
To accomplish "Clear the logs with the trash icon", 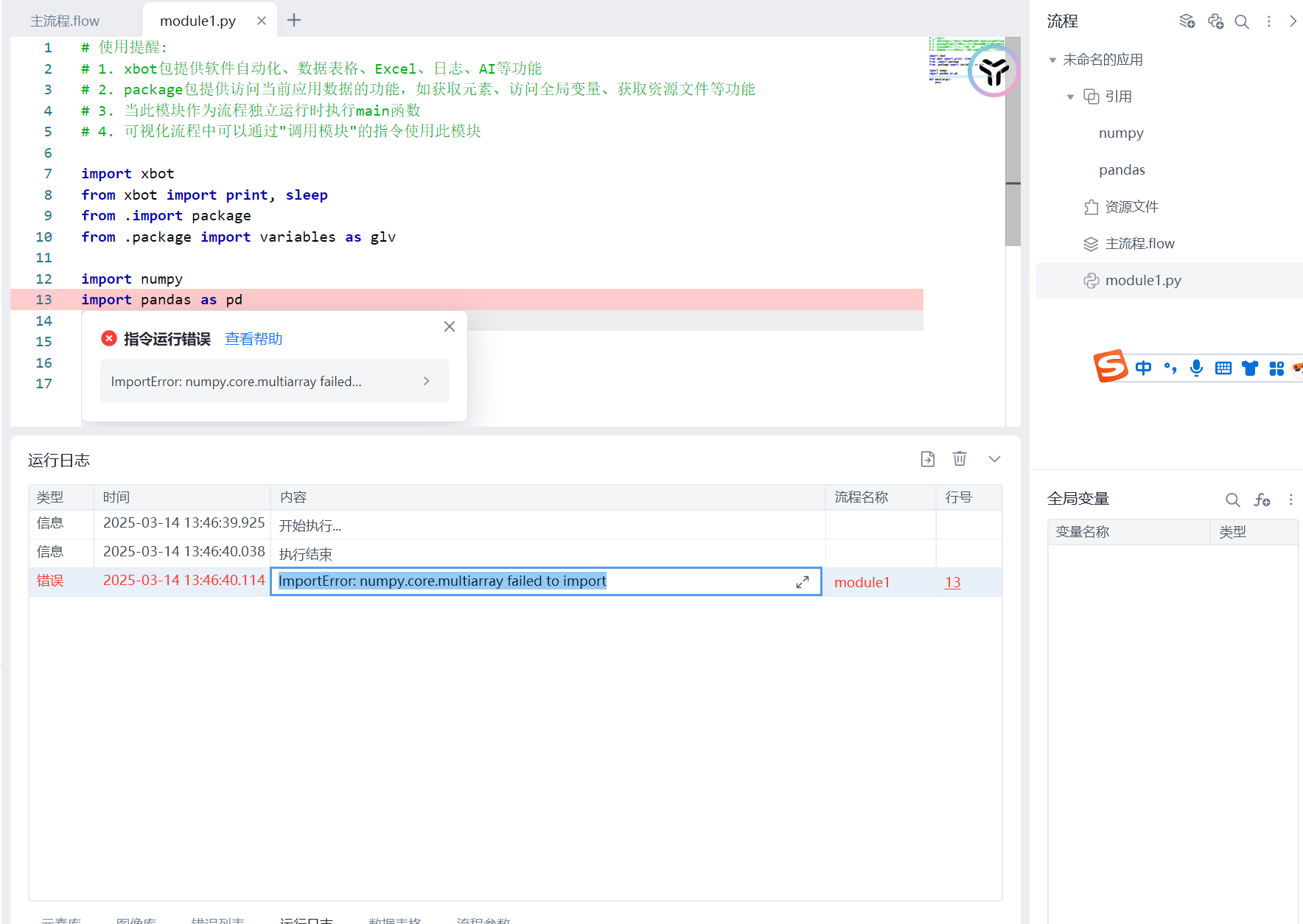I will coord(960,459).
